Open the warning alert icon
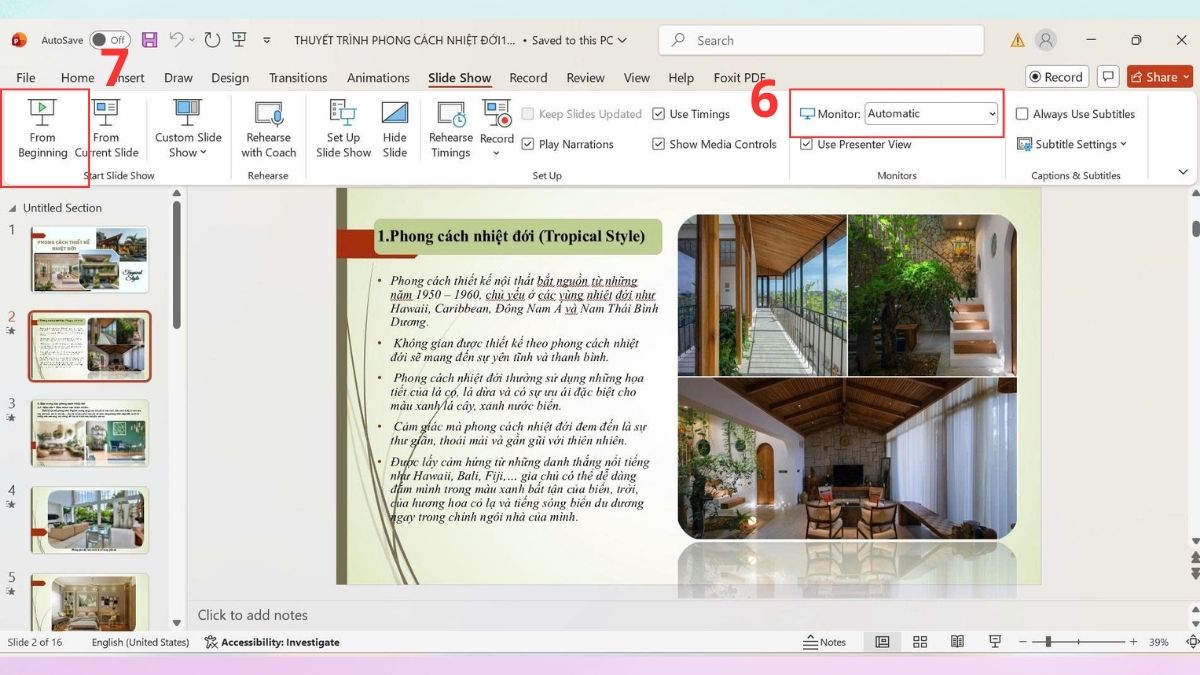1200x675 pixels. point(1017,40)
